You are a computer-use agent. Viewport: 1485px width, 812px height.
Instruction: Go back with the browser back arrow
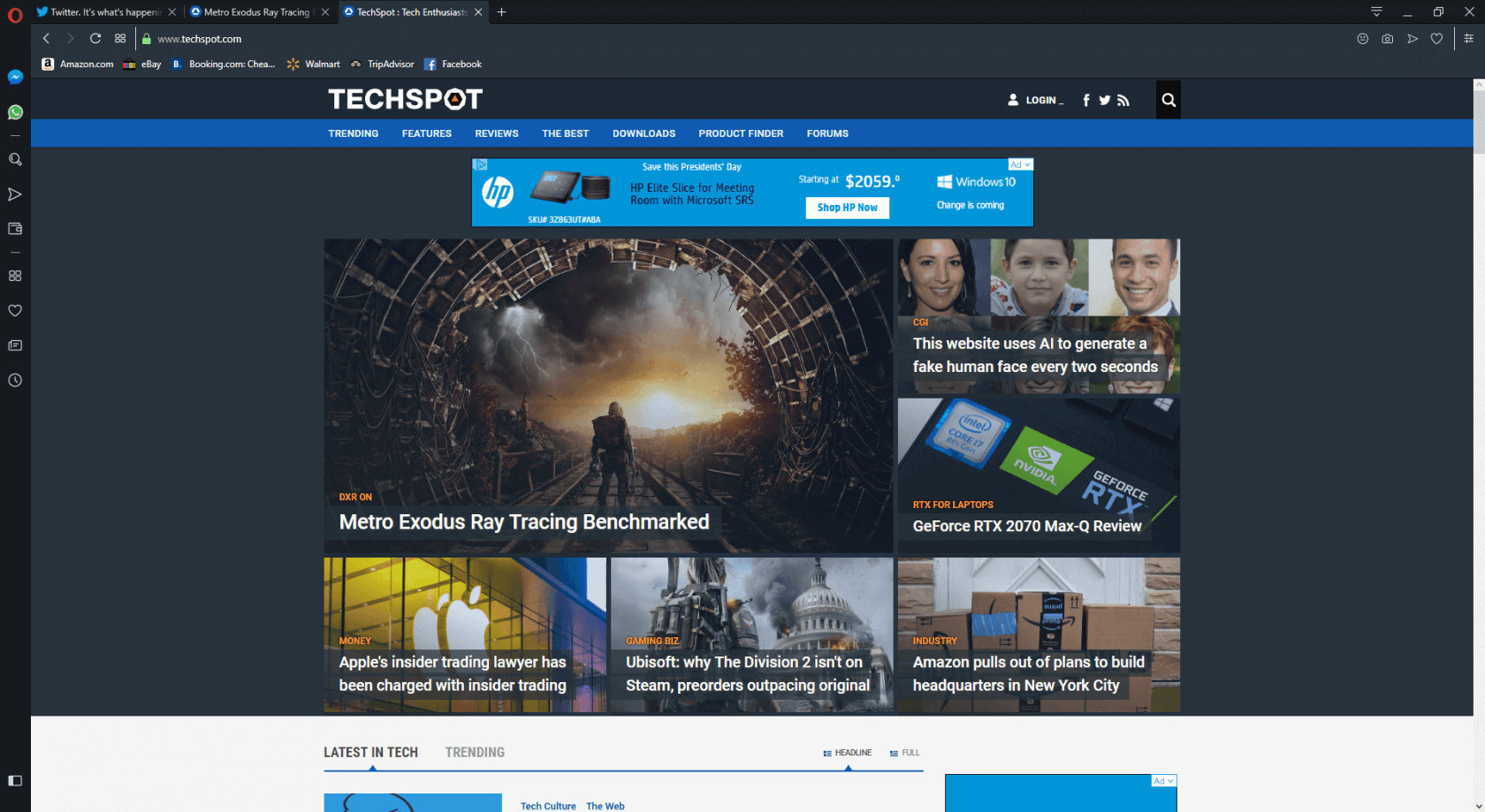click(x=46, y=39)
